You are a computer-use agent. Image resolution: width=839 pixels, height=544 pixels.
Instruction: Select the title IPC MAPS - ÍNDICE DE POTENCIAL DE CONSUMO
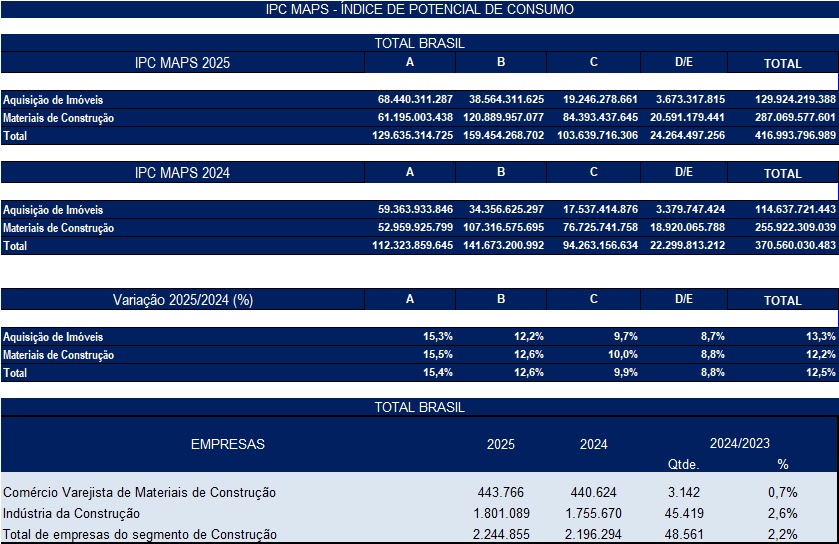(420, 9)
